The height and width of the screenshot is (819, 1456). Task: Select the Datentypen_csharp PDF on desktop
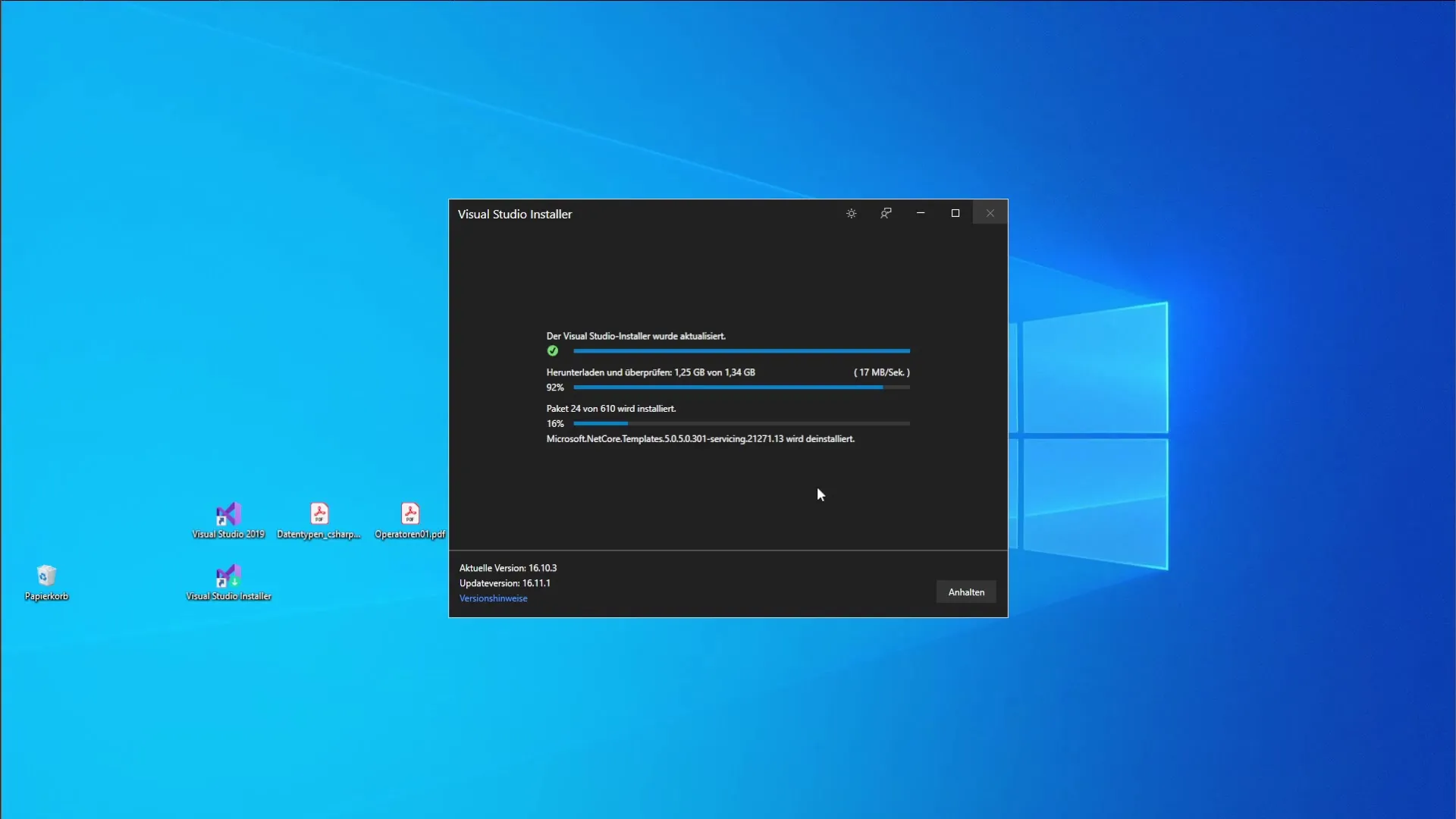pos(319,520)
